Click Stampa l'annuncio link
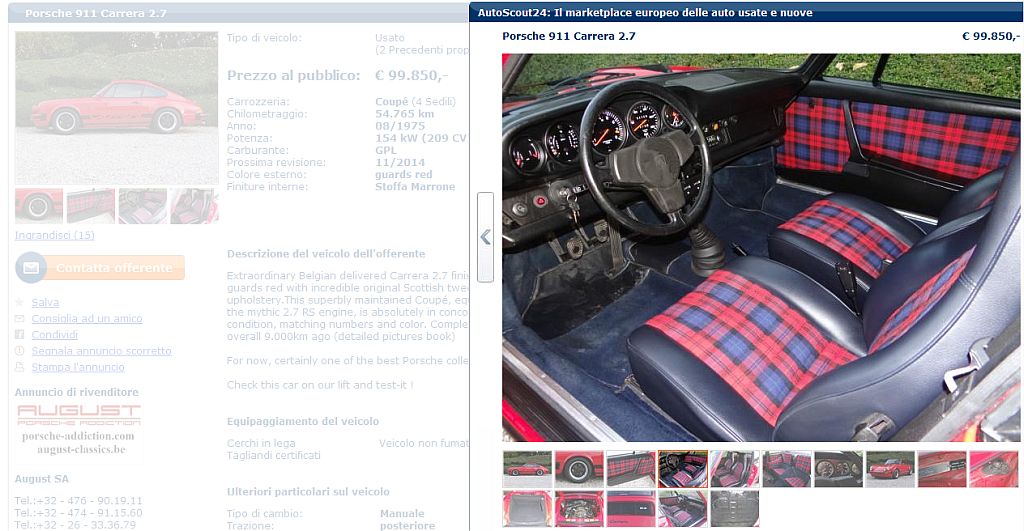1024x531 pixels. (x=78, y=367)
